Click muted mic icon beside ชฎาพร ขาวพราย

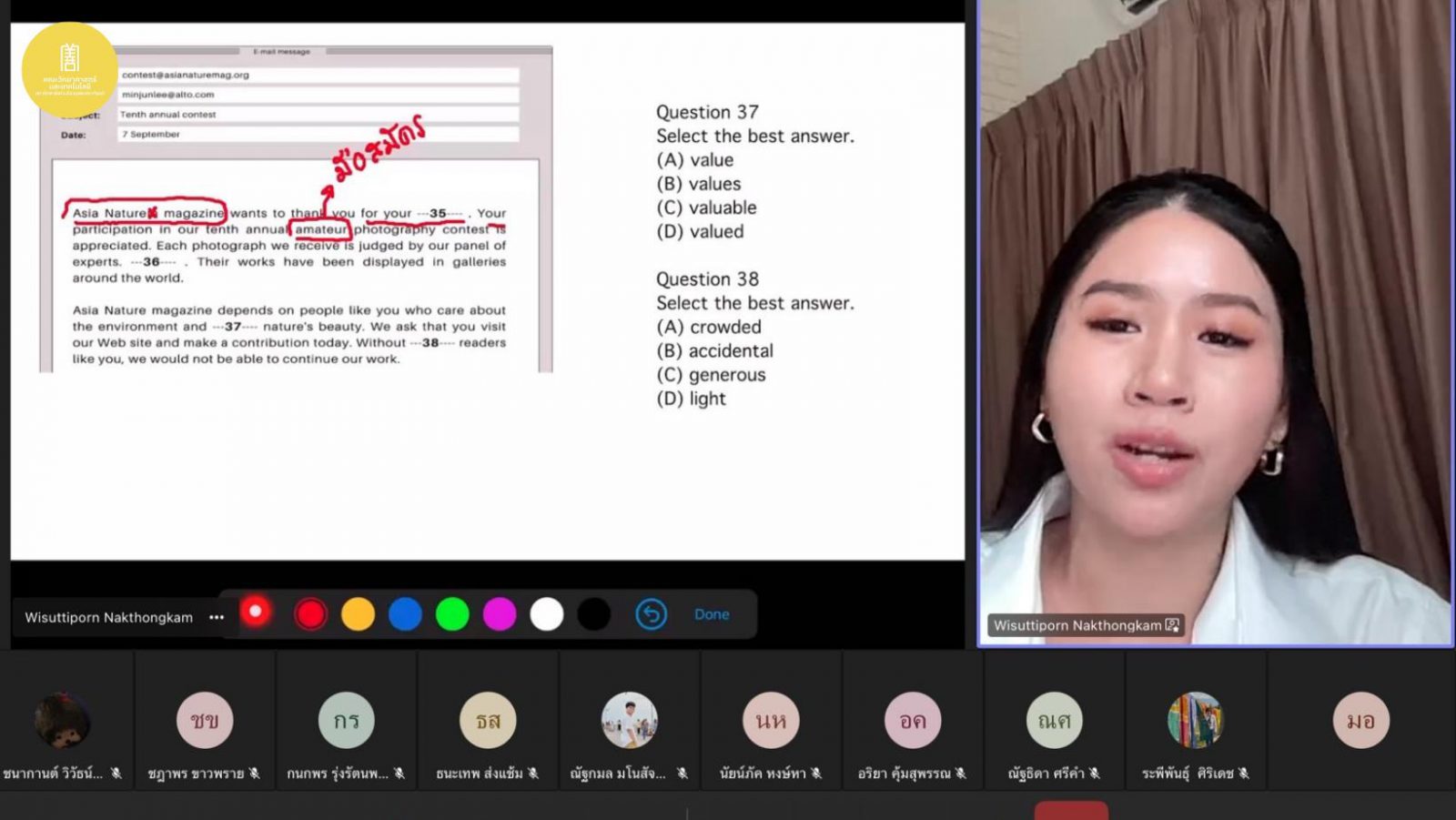click(x=255, y=773)
